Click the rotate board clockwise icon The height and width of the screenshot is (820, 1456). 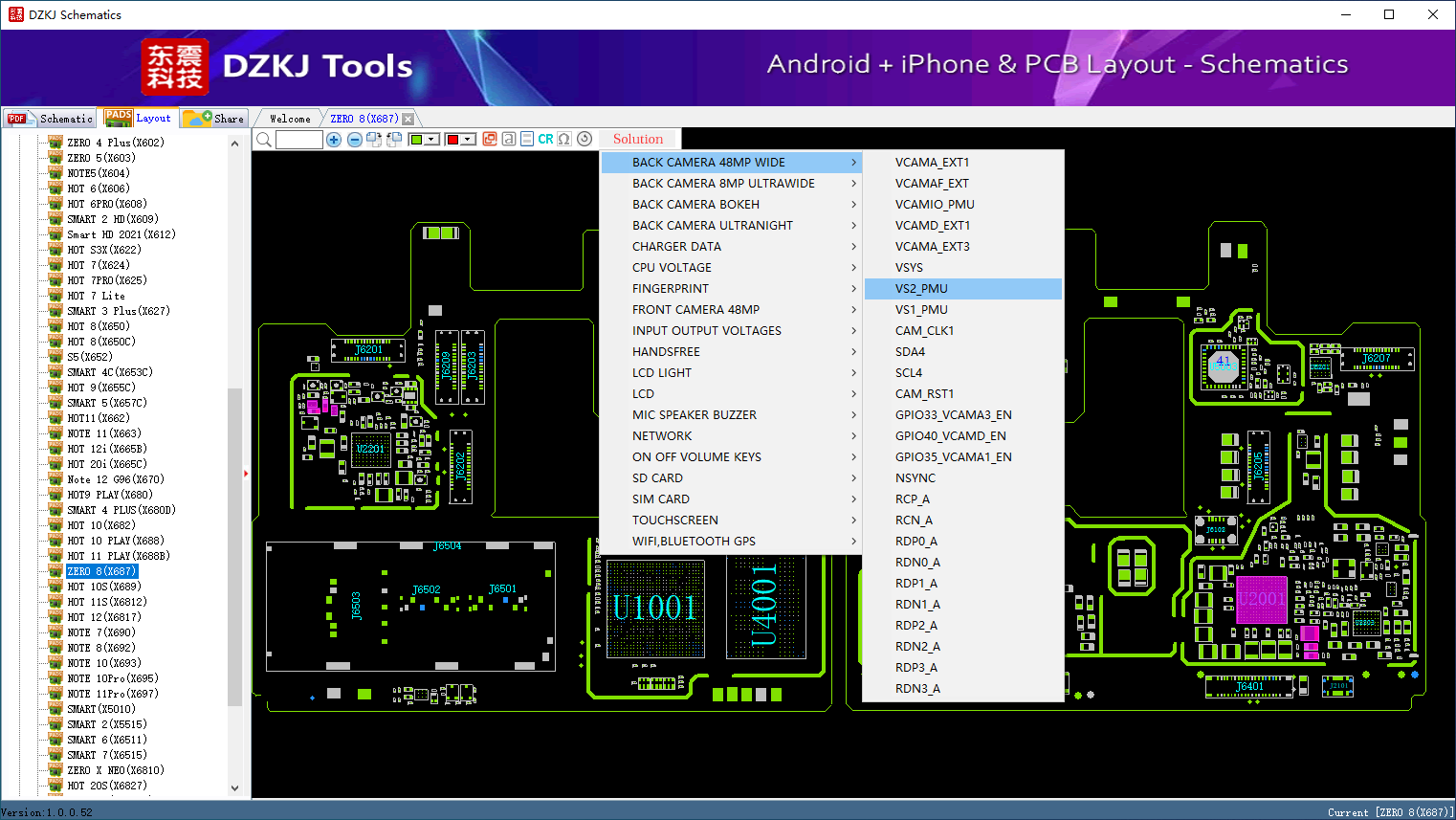pos(373,140)
